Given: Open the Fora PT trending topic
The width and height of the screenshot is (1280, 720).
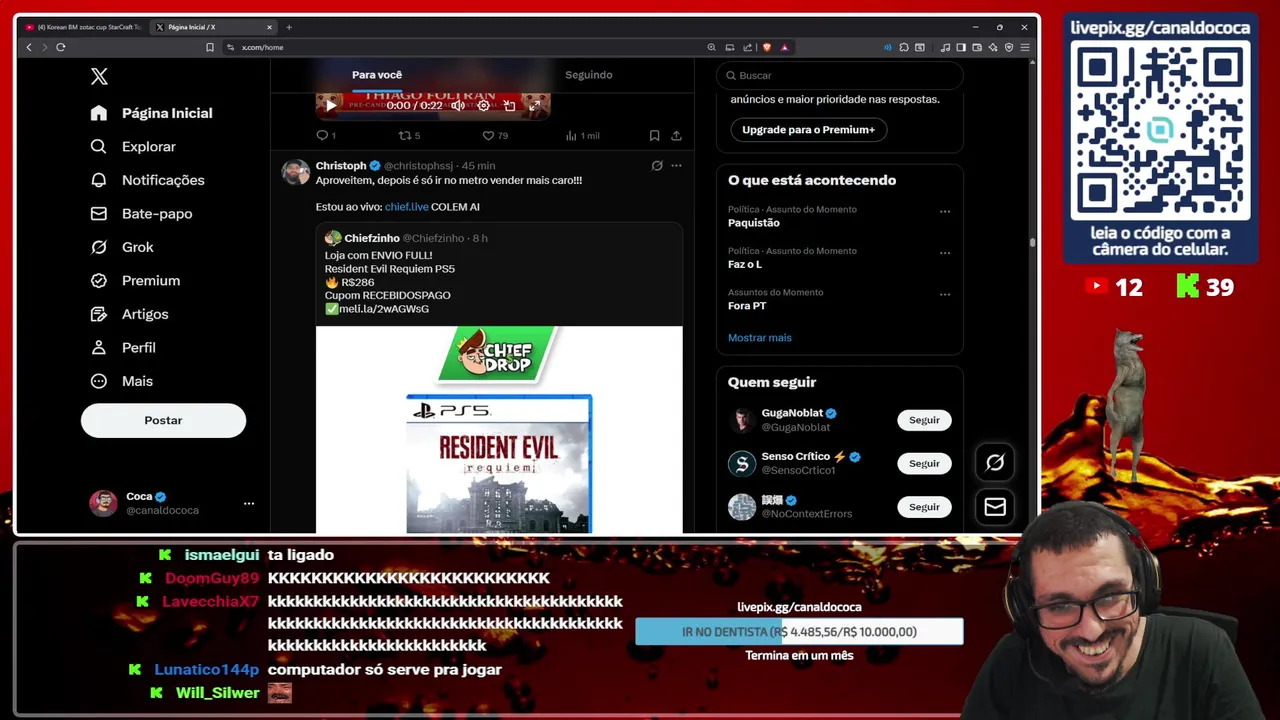Looking at the screenshot, I should click(747, 306).
